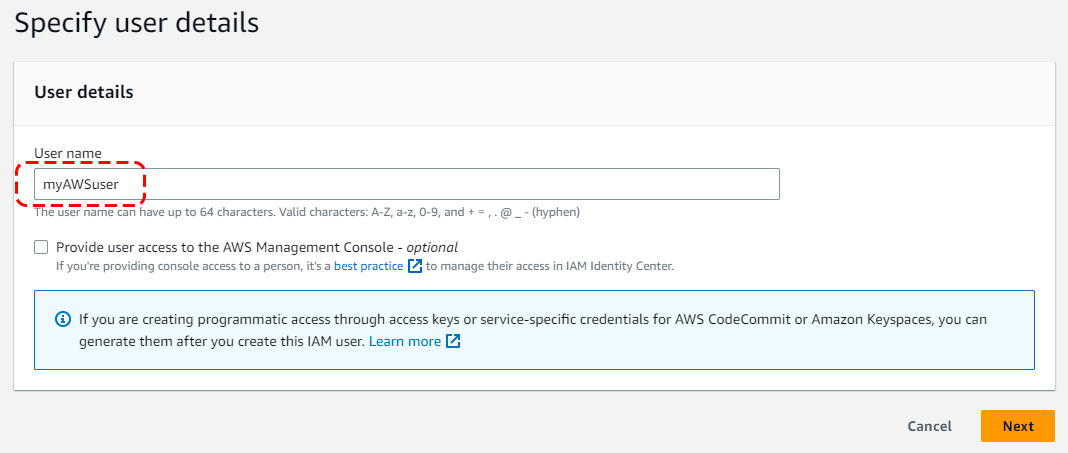This screenshot has height=453, width=1068.
Task: Open the "best practice" link
Action: [369, 266]
